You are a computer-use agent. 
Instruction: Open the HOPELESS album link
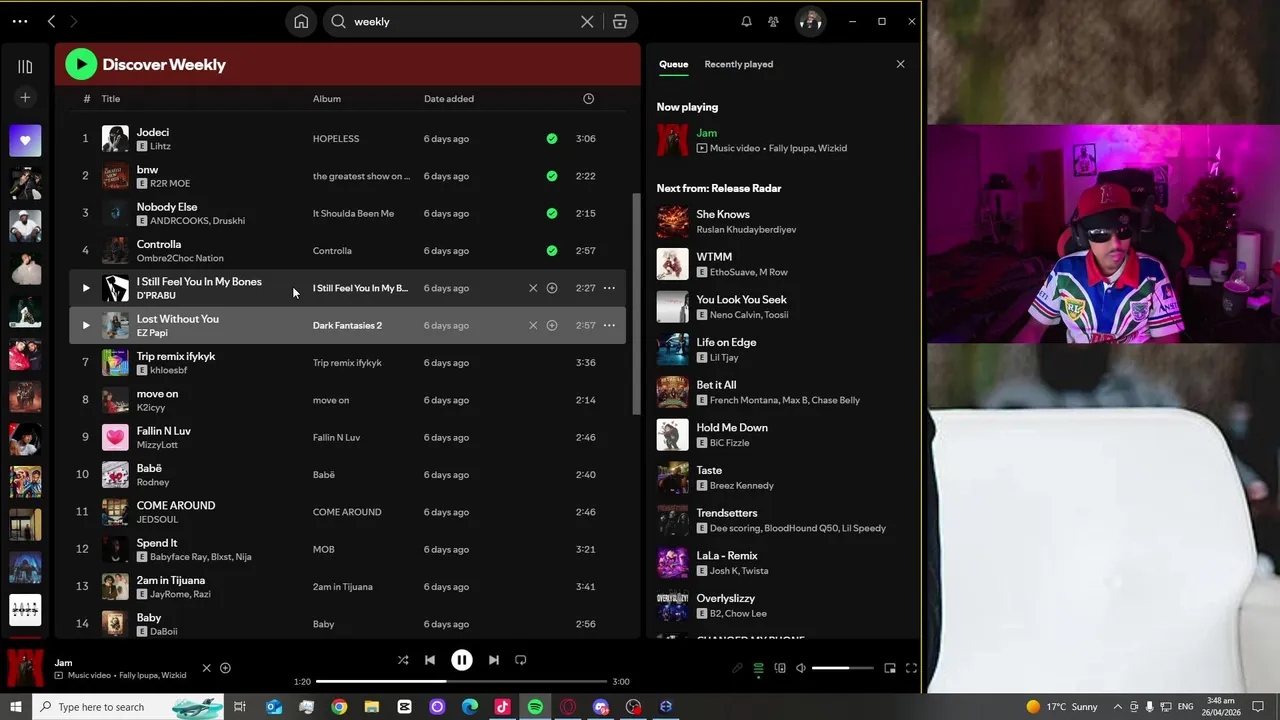[x=336, y=139]
